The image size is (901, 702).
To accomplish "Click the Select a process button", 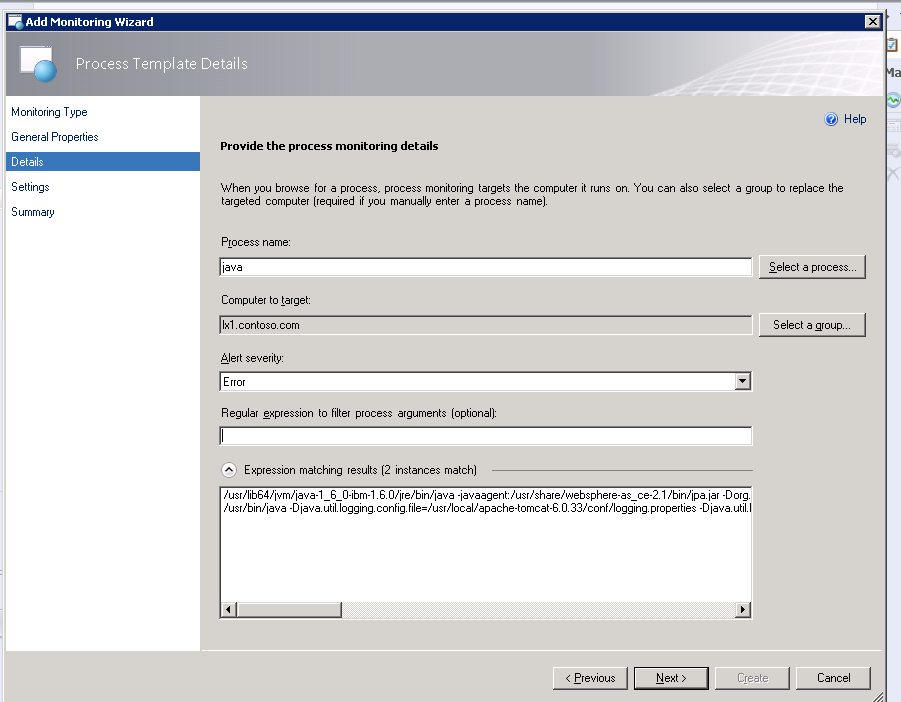I will [812, 267].
